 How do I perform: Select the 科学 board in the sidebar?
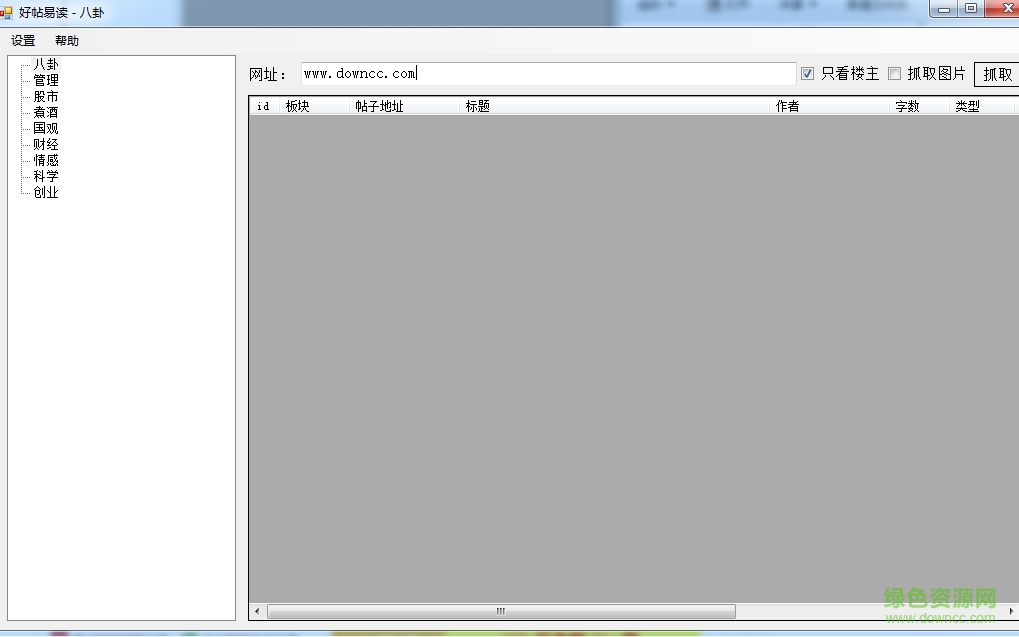click(x=44, y=176)
